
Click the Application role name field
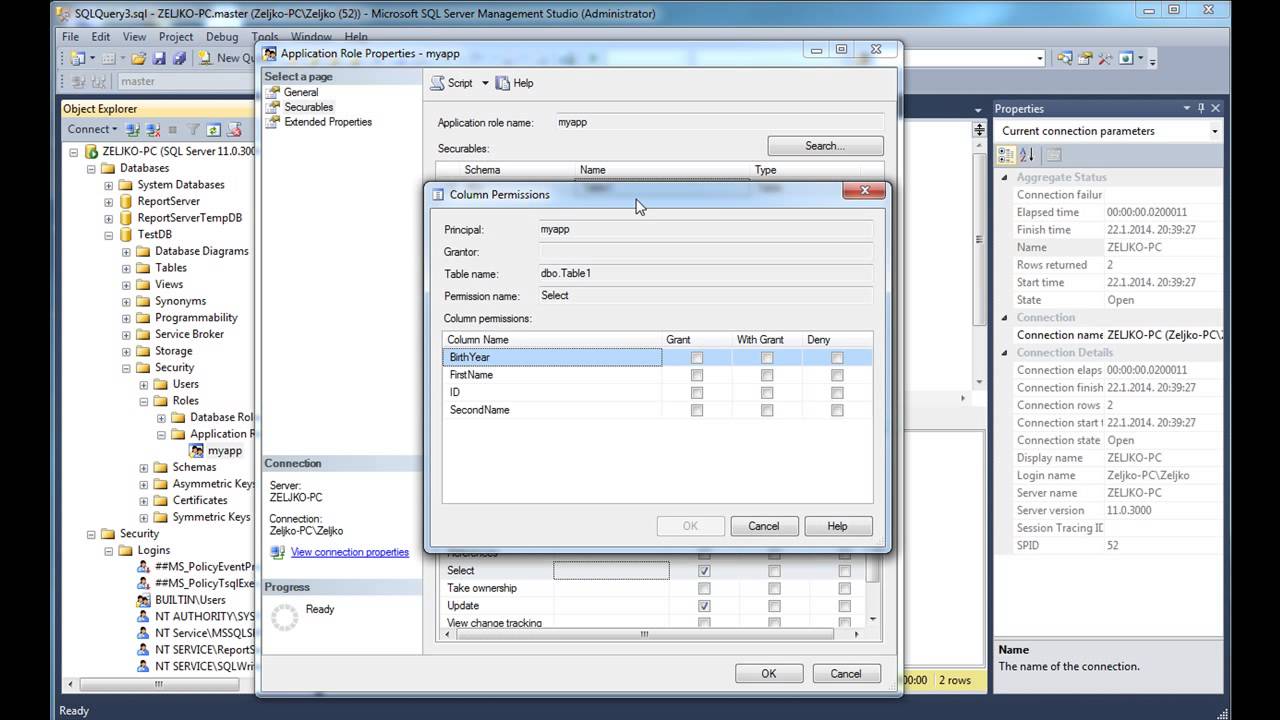coord(719,123)
